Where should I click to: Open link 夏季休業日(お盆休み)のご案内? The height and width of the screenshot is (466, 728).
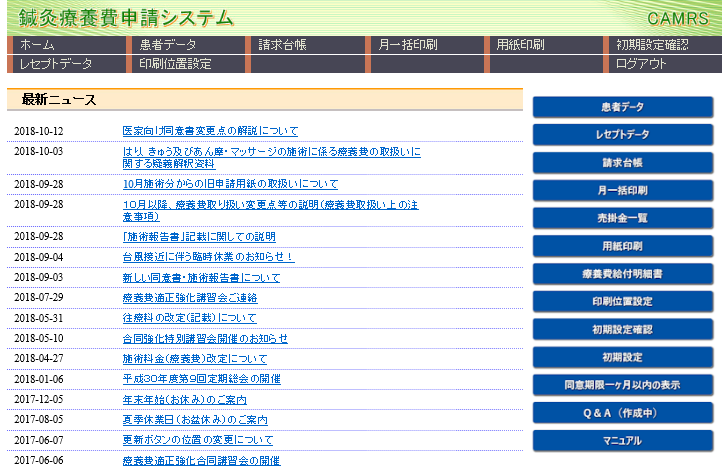pos(195,420)
